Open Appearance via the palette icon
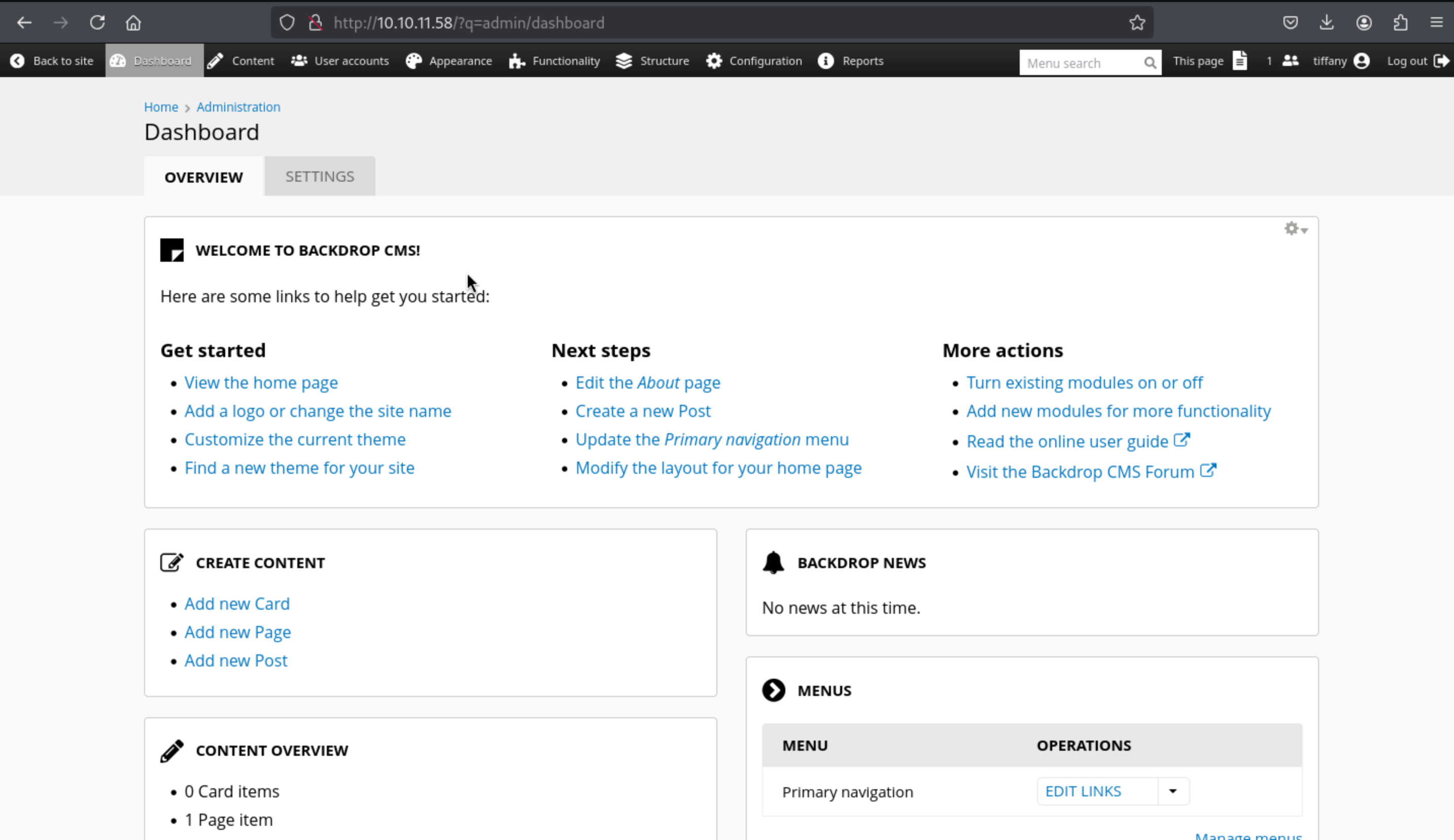1454x840 pixels. 413,60
